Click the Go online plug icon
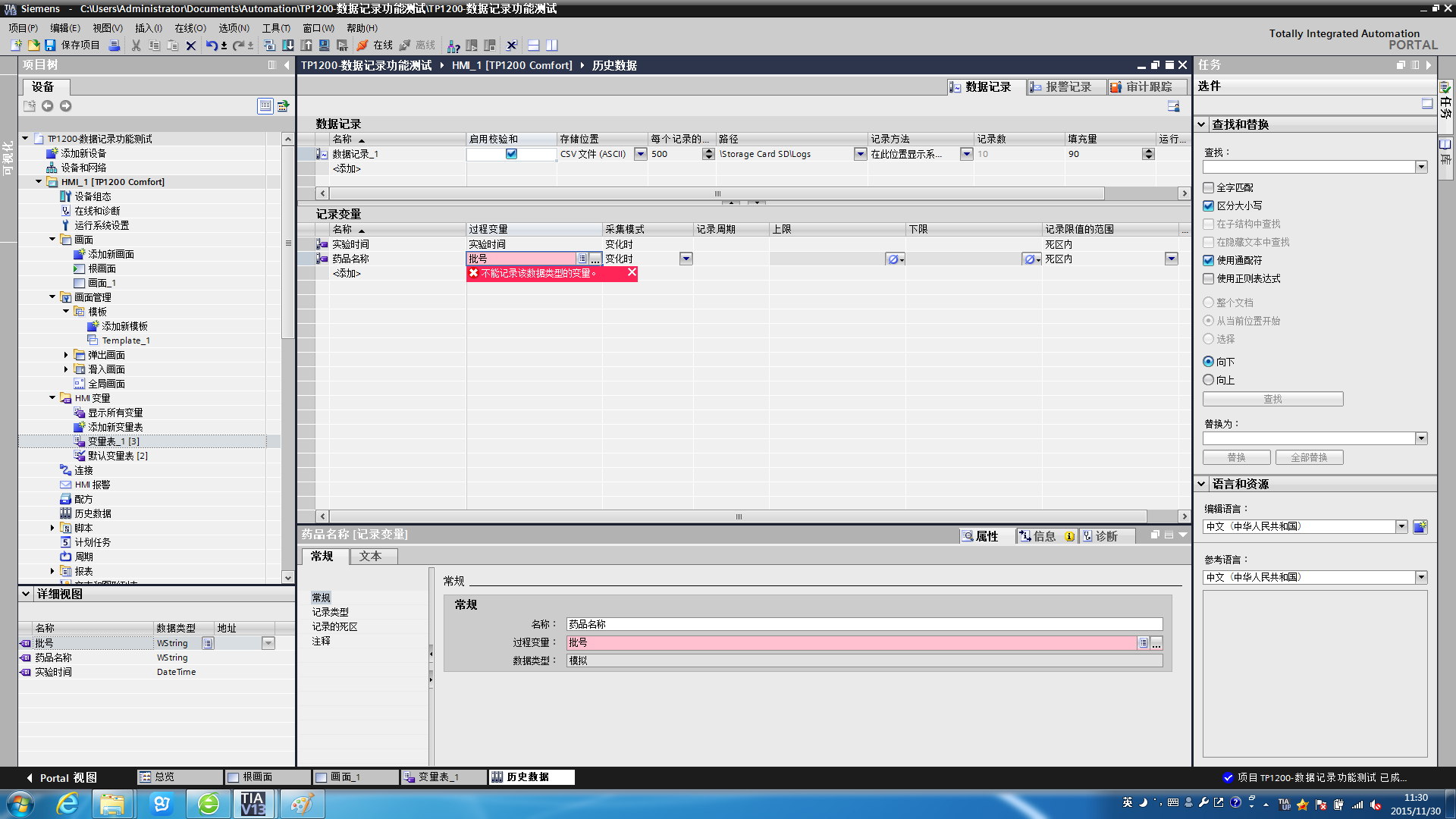This screenshot has width=1456, height=819. [362, 45]
